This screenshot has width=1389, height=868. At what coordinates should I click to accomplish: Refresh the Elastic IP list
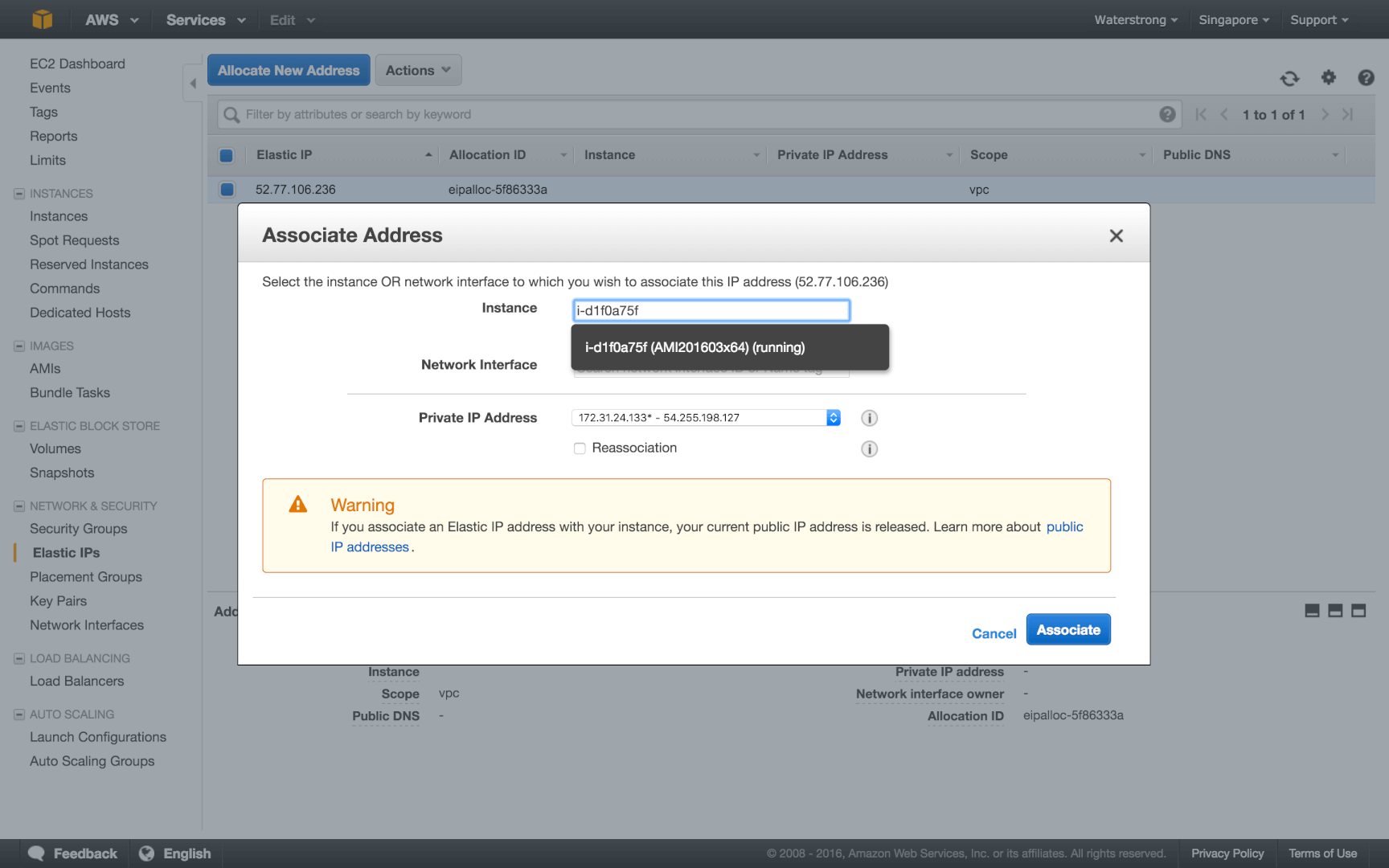click(1289, 78)
